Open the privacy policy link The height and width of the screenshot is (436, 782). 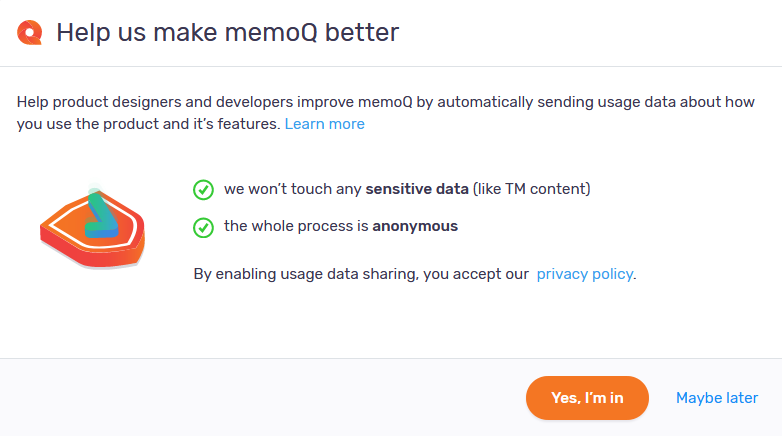pos(585,274)
